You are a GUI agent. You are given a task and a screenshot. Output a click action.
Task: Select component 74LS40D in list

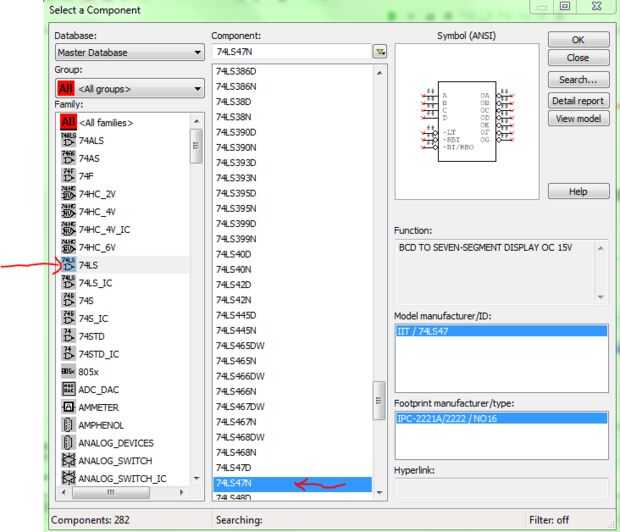(x=234, y=254)
